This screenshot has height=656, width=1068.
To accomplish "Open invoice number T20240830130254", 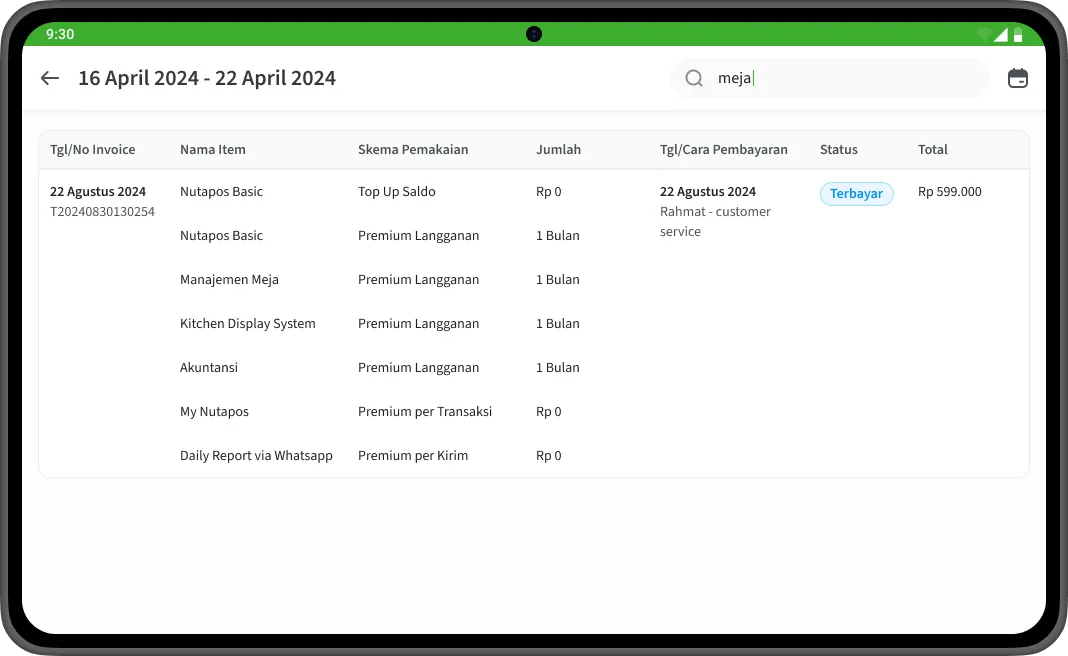I will pos(102,212).
